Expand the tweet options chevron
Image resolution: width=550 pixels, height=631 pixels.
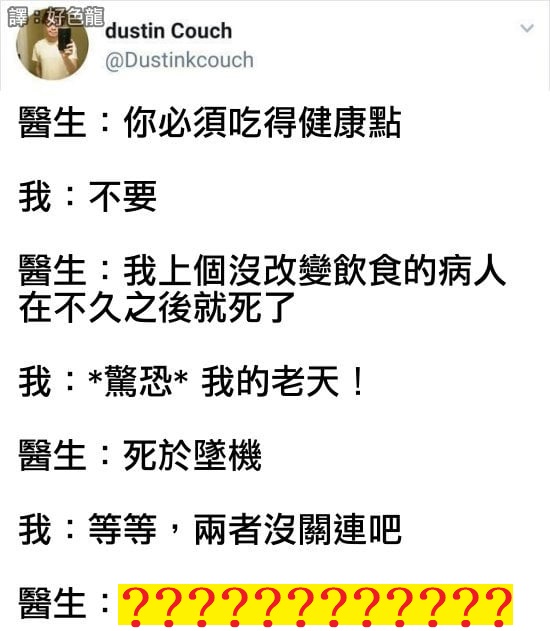point(527,28)
